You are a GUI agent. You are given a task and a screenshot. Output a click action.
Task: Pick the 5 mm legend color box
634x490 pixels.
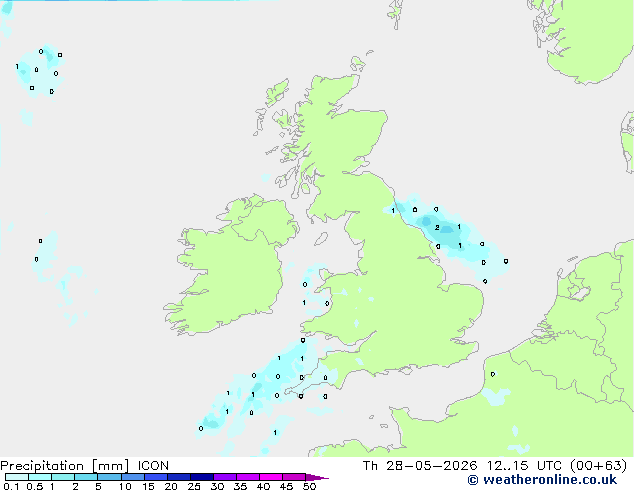coord(109,477)
